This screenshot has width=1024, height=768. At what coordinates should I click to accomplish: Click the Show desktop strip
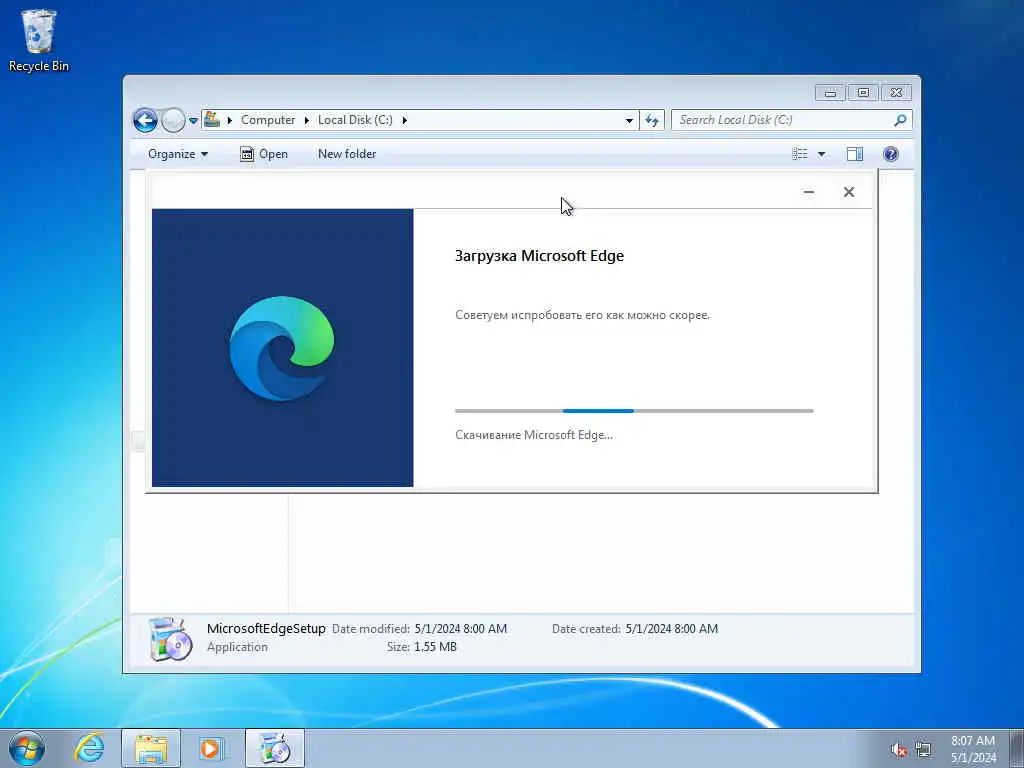(x=1017, y=748)
